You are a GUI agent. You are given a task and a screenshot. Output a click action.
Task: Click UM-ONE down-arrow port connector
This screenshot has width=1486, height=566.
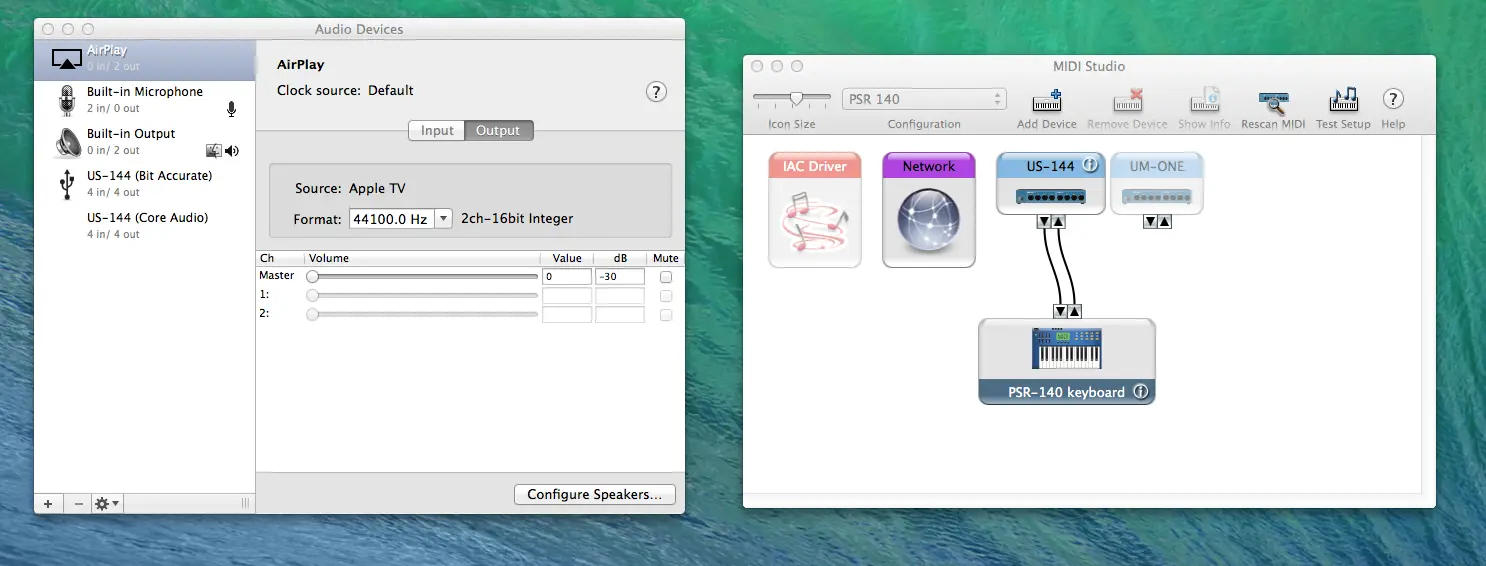[x=1150, y=221]
